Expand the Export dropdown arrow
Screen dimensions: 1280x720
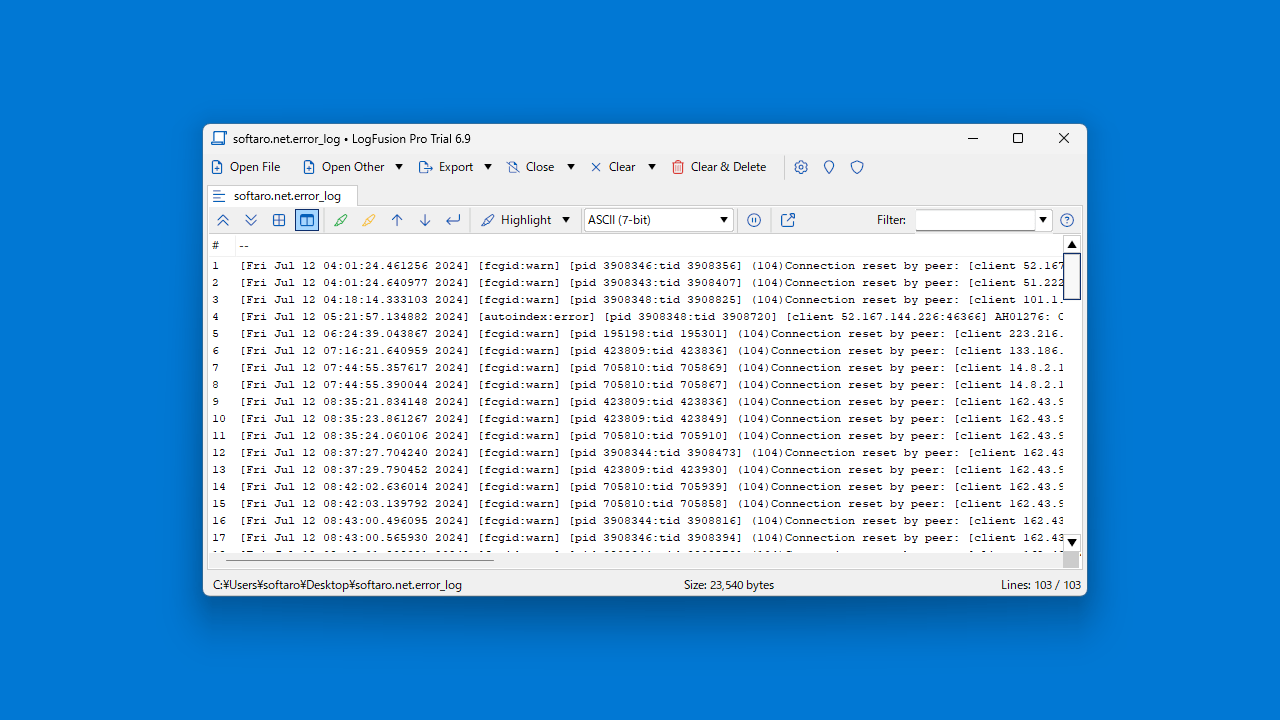coord(488,167)
